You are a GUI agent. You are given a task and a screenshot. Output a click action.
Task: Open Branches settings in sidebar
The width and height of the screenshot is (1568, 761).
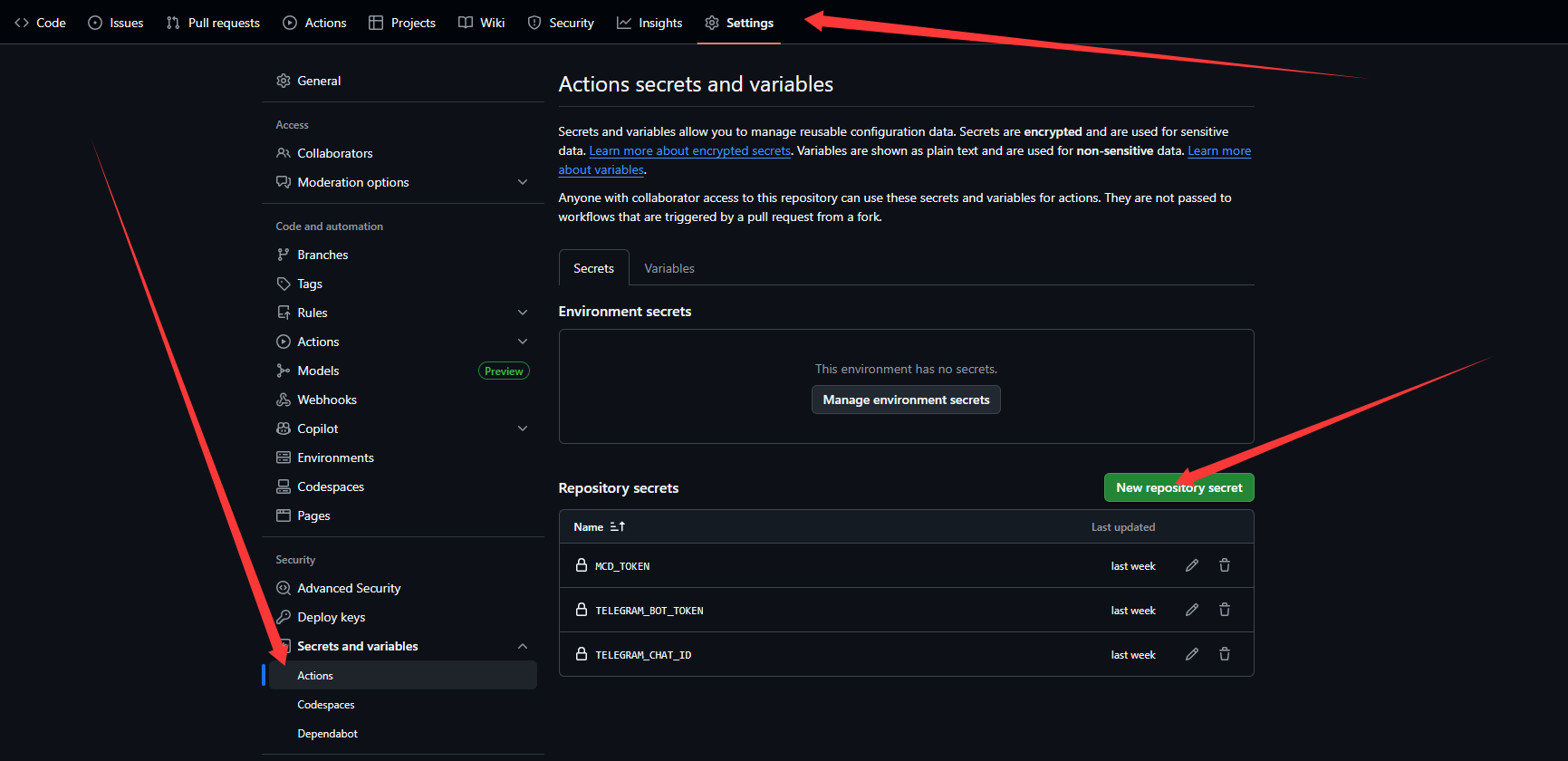[x=322, y=255]
